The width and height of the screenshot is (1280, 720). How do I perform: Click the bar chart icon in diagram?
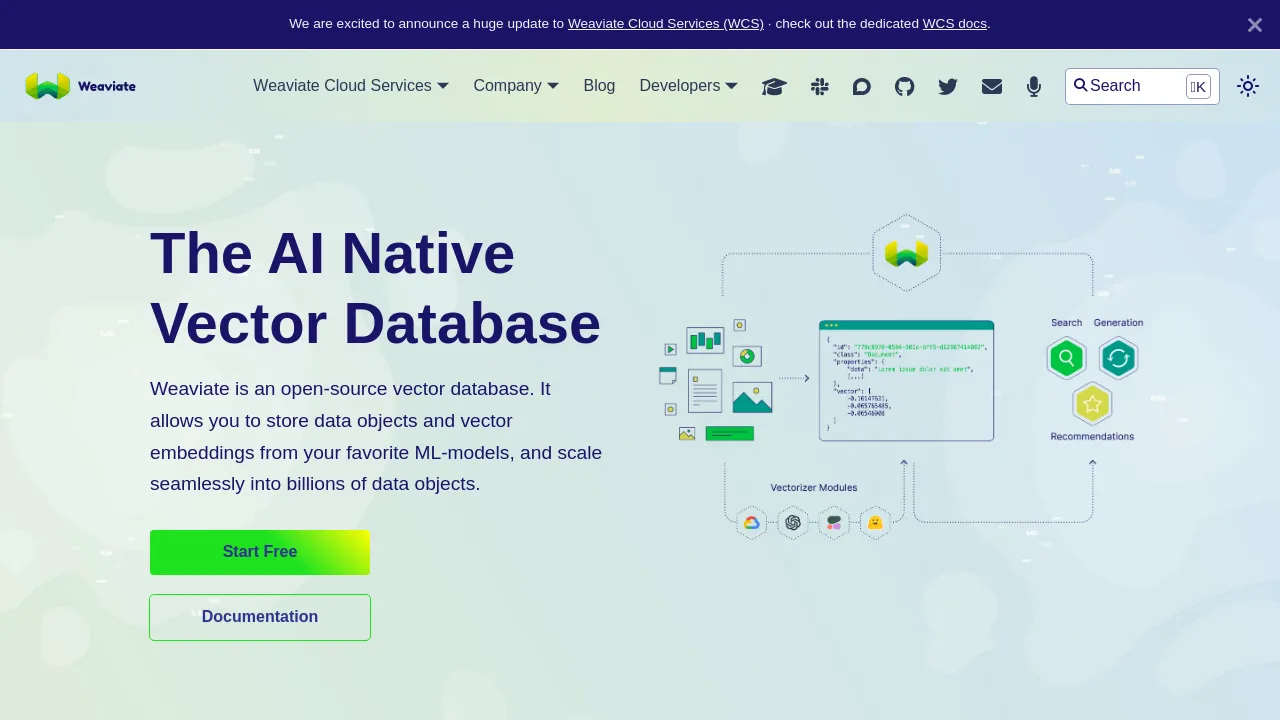(705, 340)
